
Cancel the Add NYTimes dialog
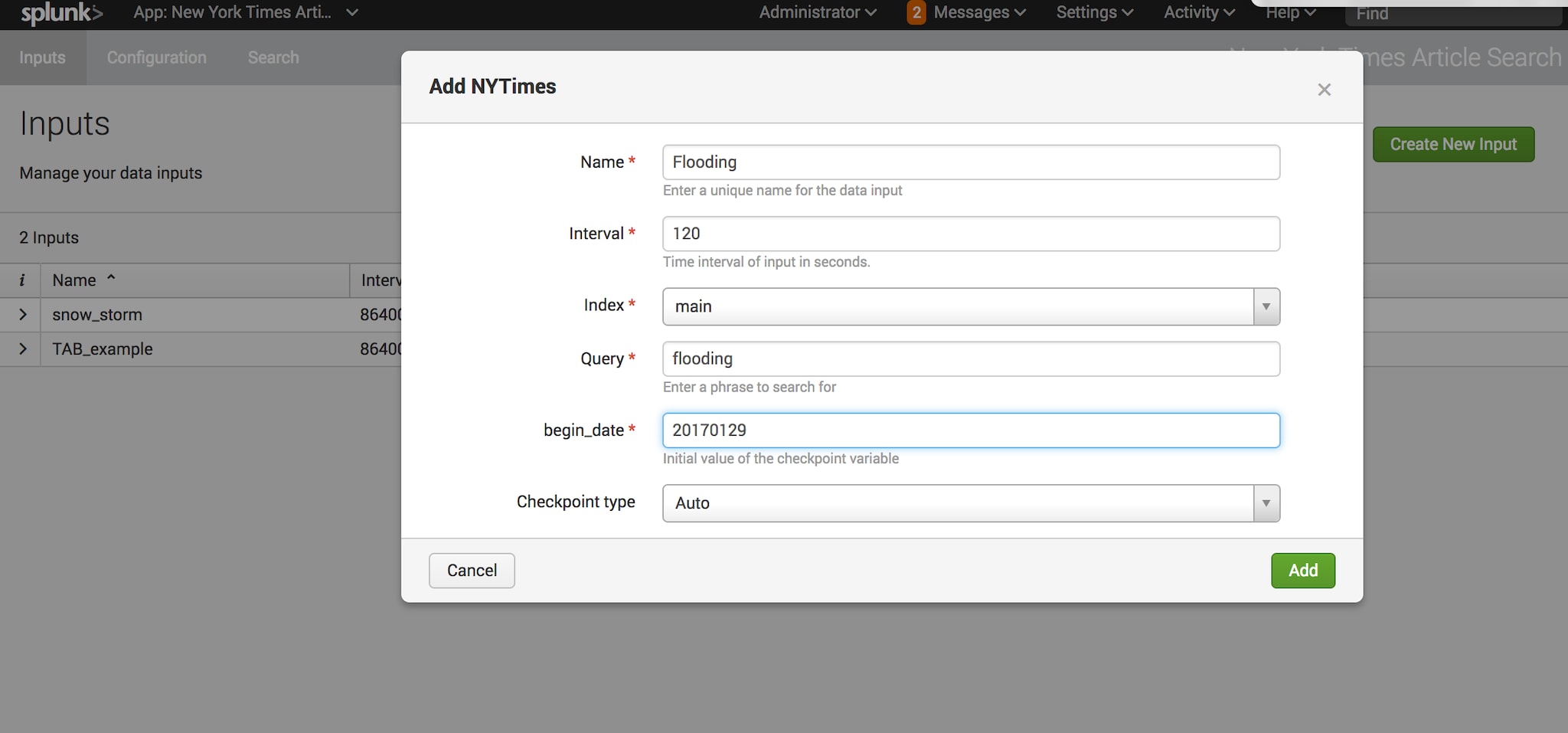pos(472,571)
